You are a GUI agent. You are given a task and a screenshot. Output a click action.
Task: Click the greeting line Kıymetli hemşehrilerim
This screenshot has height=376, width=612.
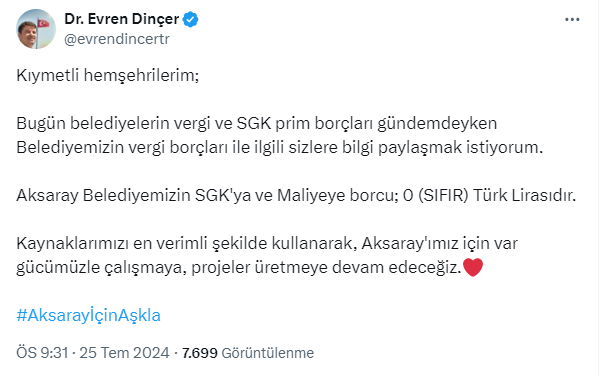(x=108, y=75)
